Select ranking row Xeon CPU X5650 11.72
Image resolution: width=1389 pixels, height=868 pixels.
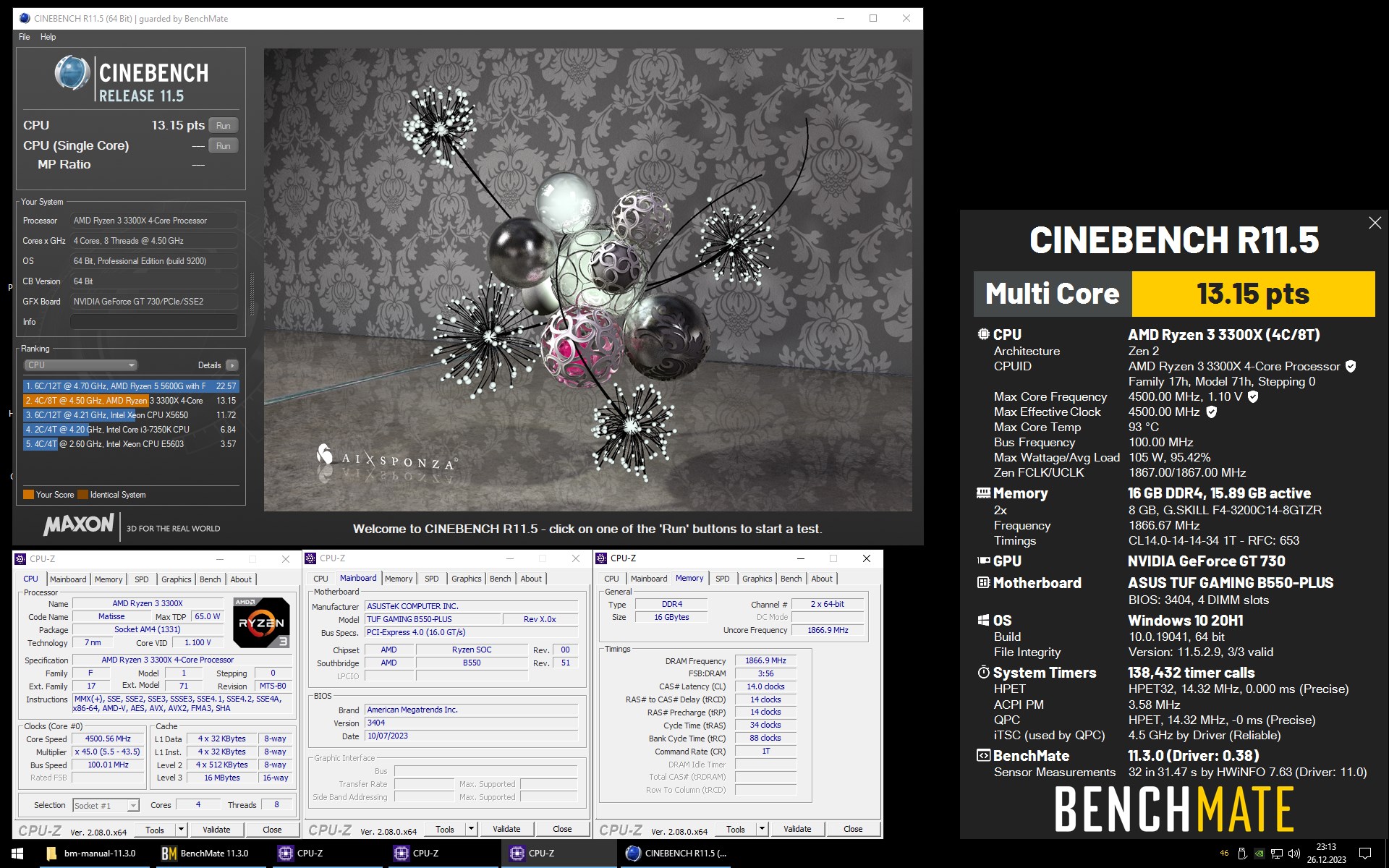tap(130, 415)
